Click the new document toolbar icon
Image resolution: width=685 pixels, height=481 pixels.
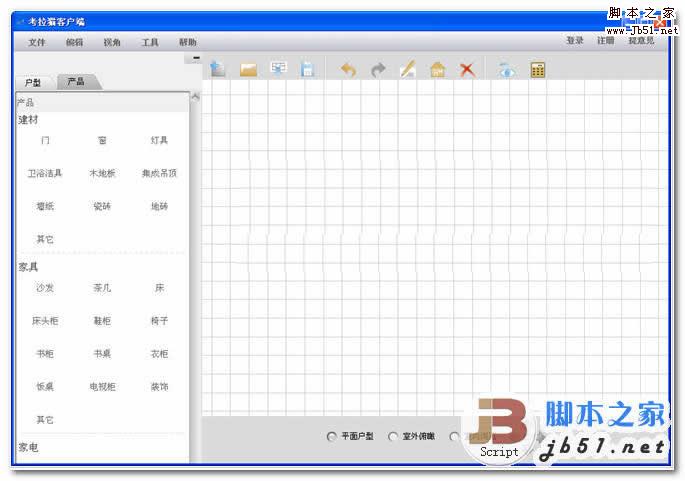pyautogui.click(x=218, y=69)
